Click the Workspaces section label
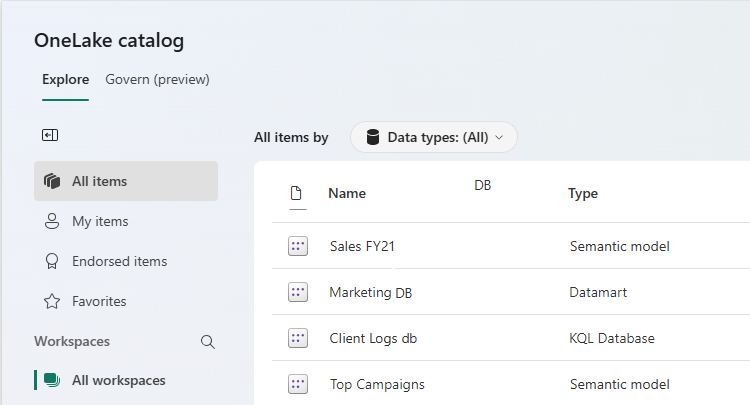Viewport: 750px width, 405px height. 72,341
